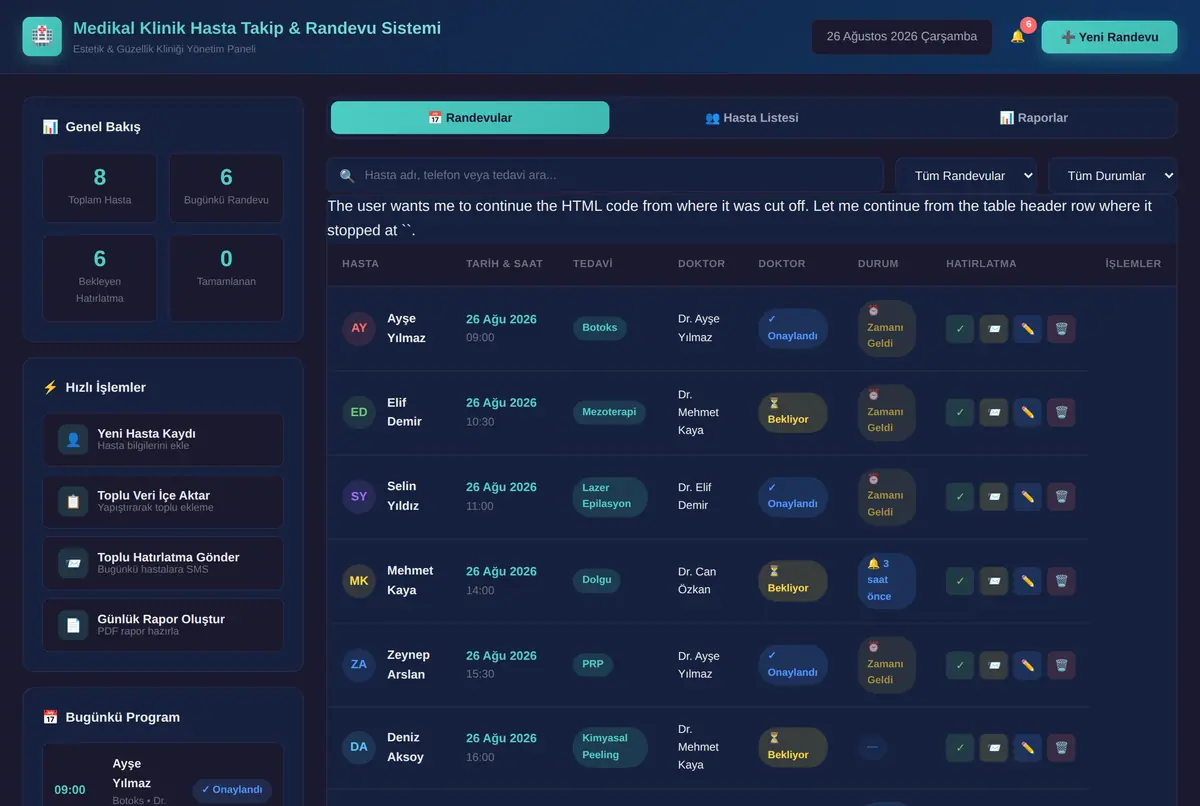Switch to the Randevular tab
Image resolution: width=1200 pixels, height=806 pixels.
coord(470,118)
